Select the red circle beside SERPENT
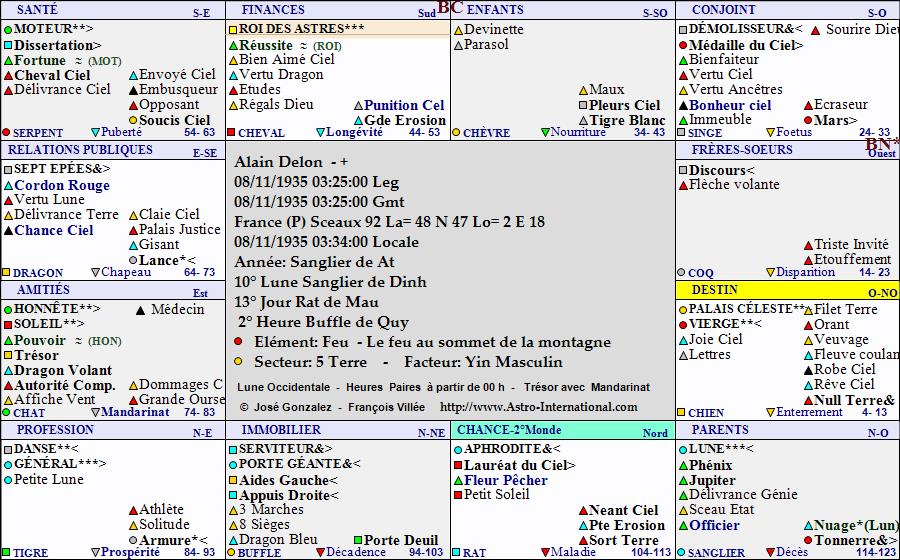The image size is (900, 560). point(7,132)
